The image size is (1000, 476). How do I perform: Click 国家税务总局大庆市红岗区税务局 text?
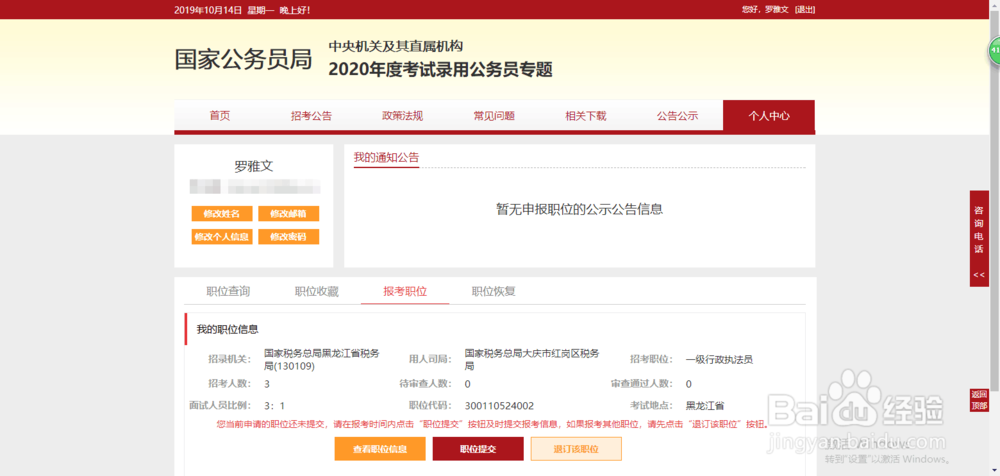(532, 360)
